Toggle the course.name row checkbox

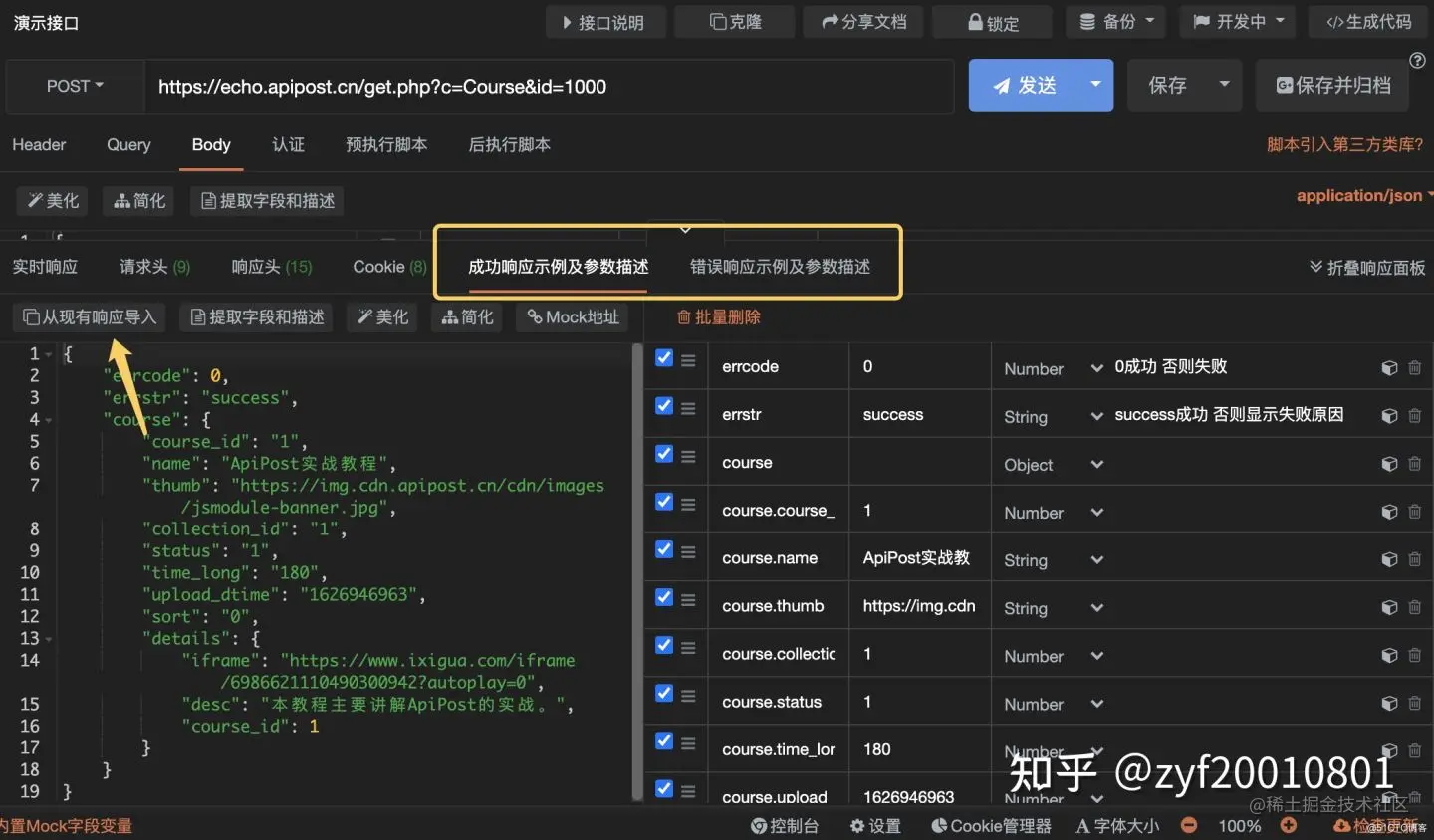pos(664,549)
